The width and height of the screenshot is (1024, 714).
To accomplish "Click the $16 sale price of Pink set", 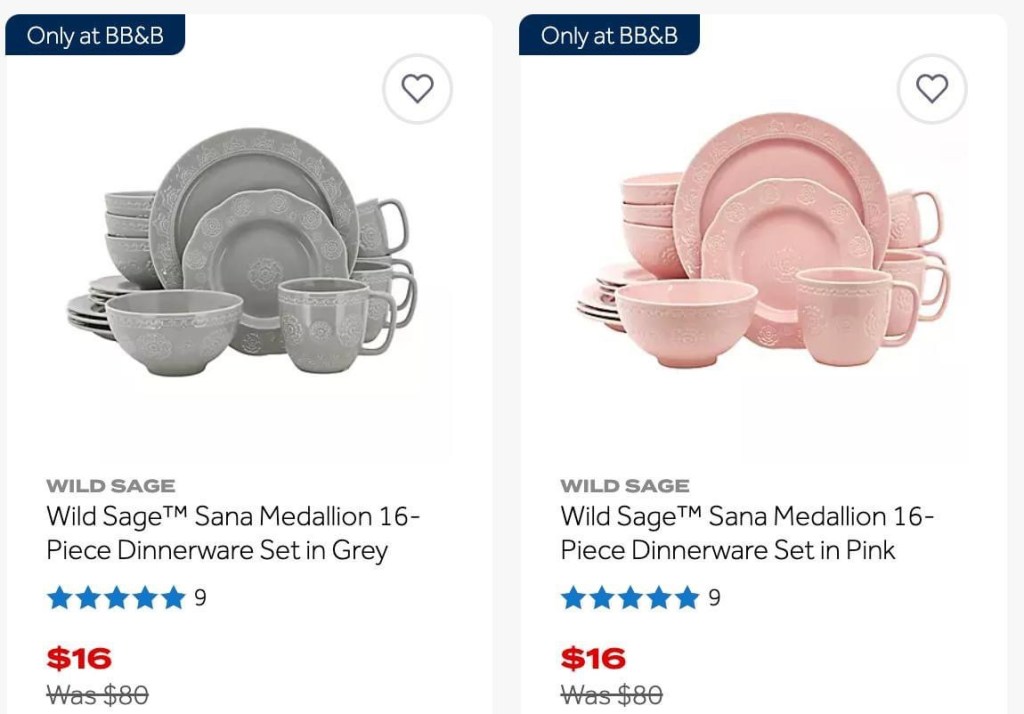I will (593, 659).
